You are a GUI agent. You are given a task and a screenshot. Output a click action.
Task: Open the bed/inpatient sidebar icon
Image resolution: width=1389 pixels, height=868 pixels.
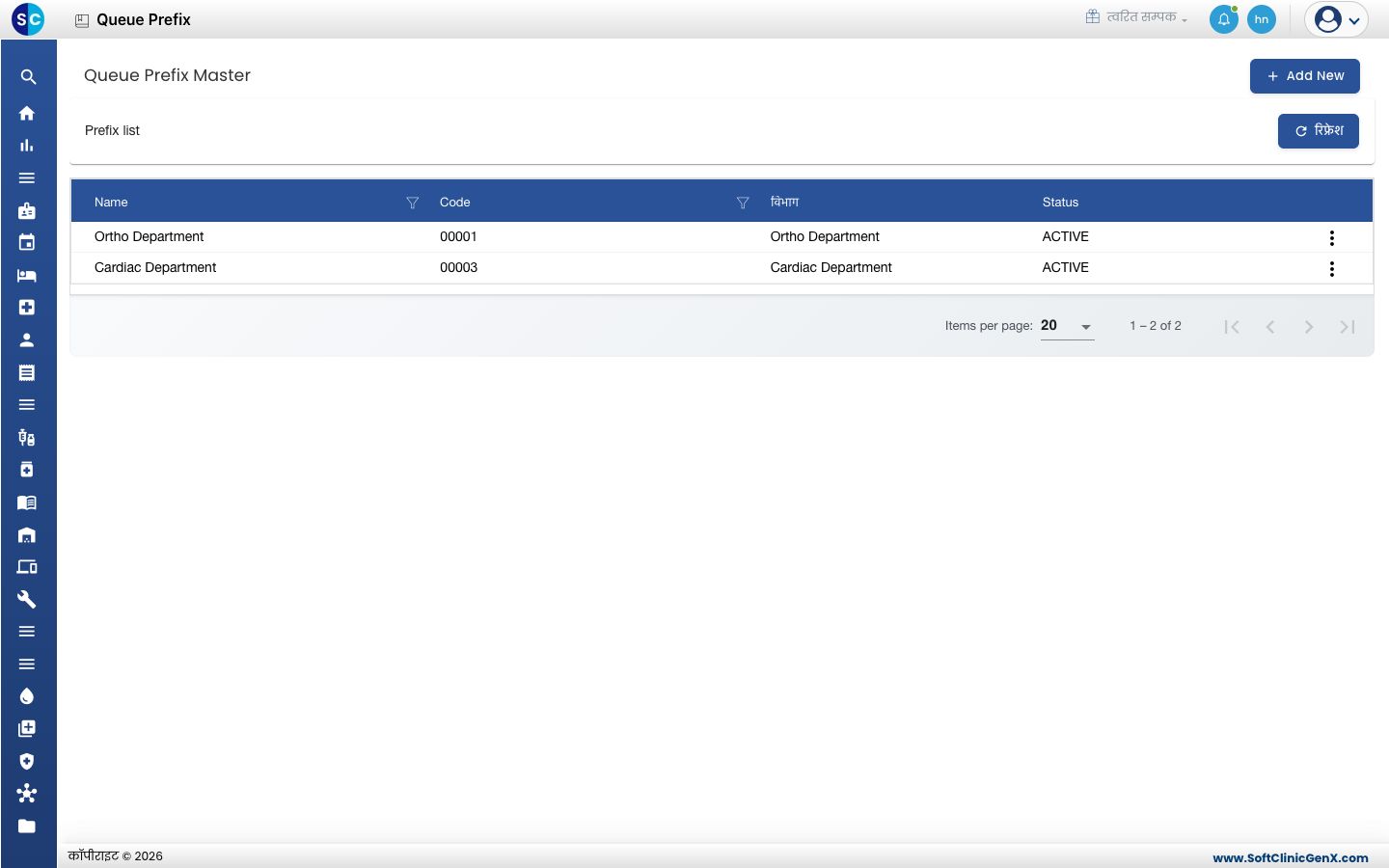tap(27, 276)
